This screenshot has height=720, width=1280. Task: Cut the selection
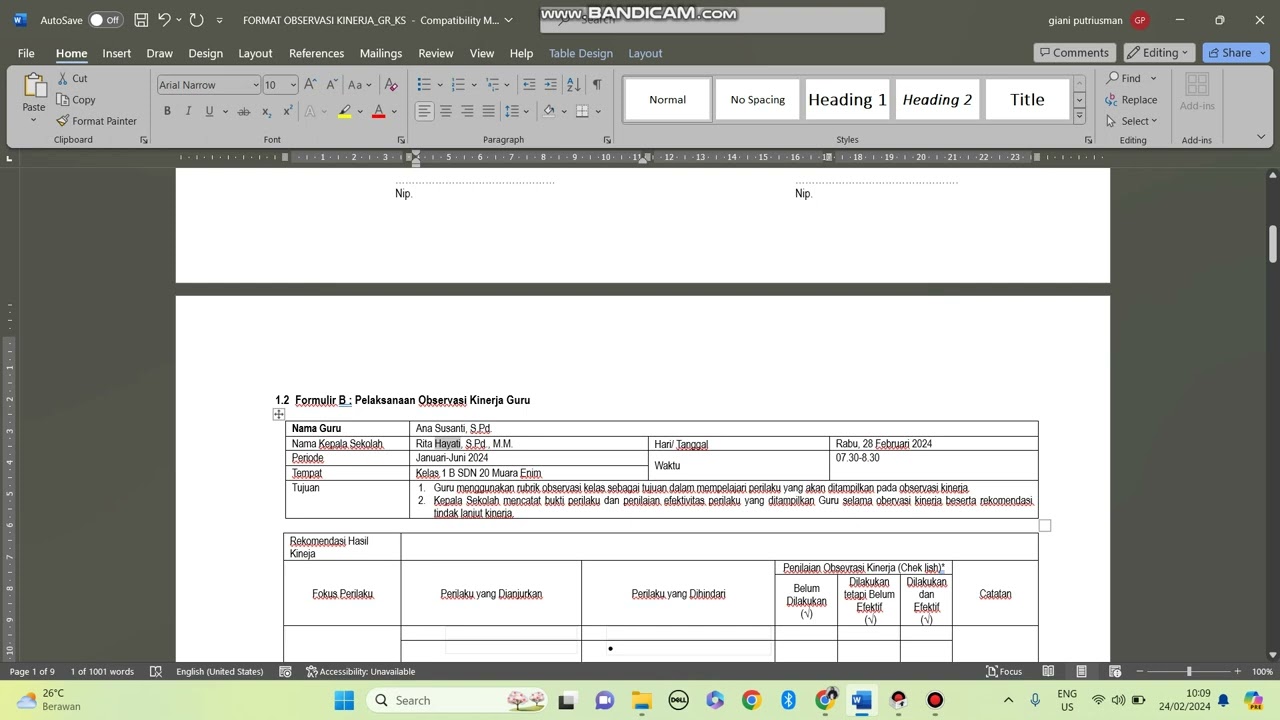click(x=72, y=78)
